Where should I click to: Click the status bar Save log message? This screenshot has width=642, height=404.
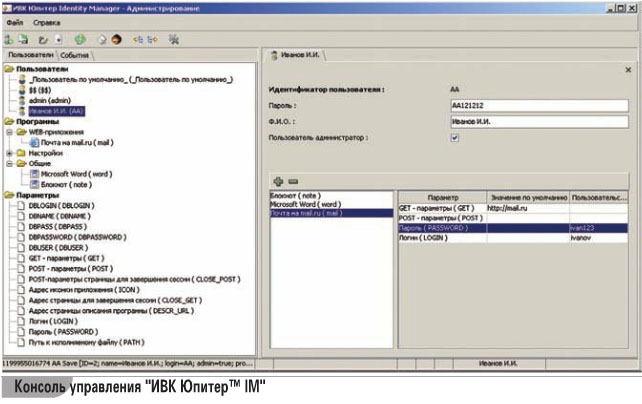coord(128,363)
